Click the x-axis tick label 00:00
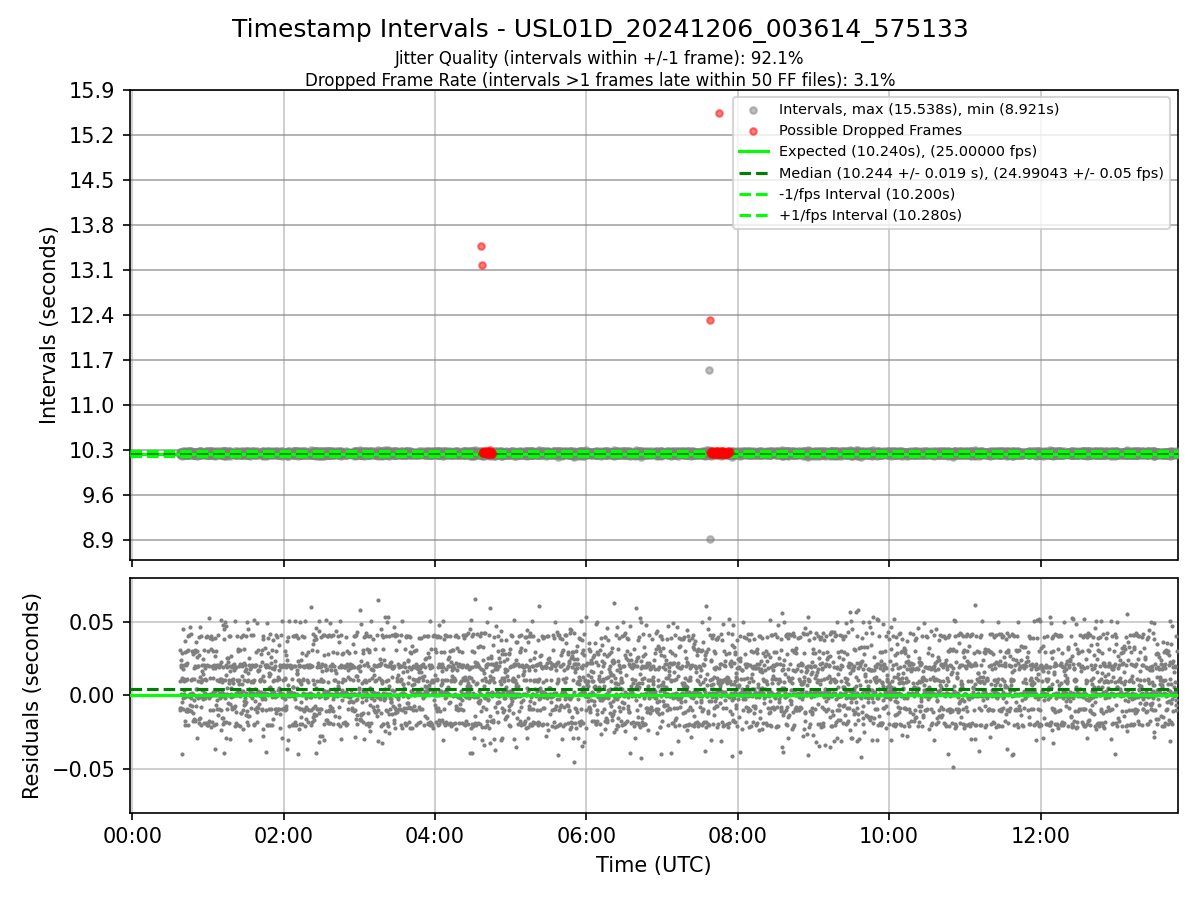The height and width of the screenshot is (900, 1200). [132, 836]
